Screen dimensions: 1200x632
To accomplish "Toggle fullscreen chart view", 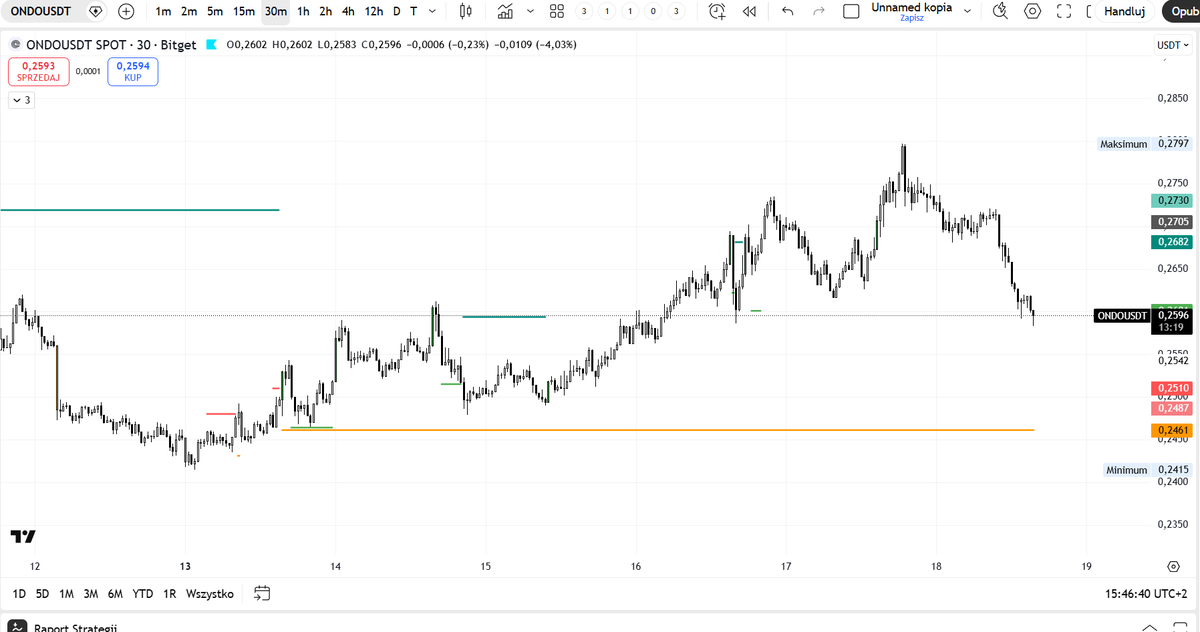I will tap(1063, 11).
